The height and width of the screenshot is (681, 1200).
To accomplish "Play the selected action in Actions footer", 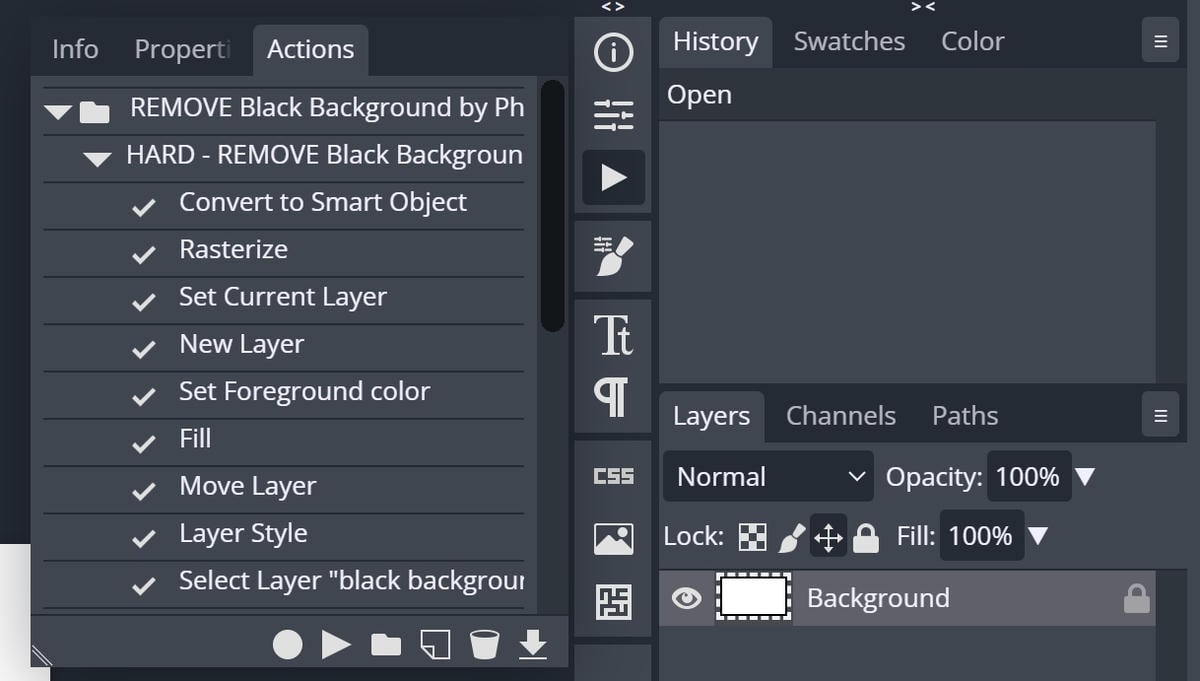I will pos(336,645).
